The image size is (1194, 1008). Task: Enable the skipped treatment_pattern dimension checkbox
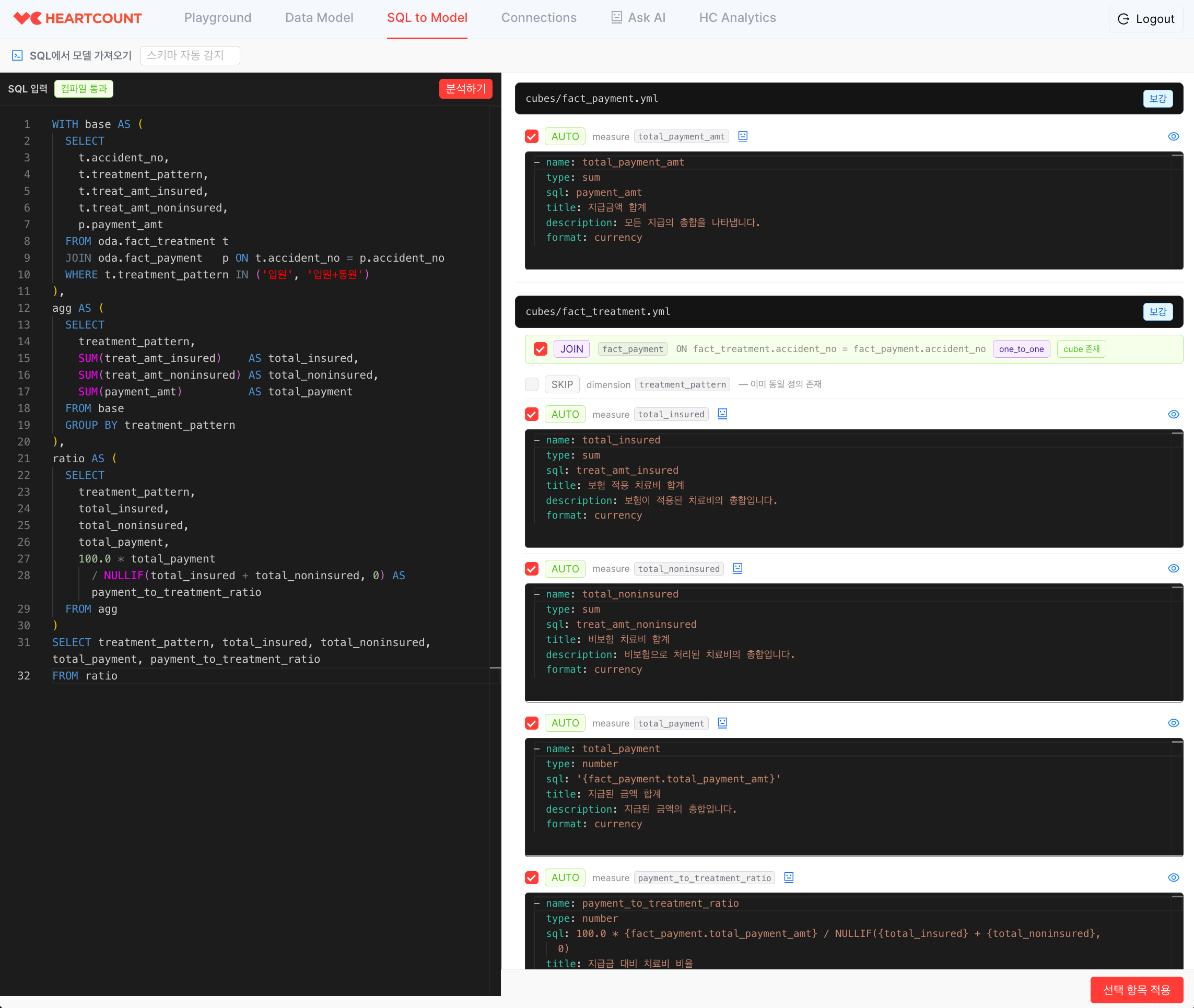(x=532, y=384)
